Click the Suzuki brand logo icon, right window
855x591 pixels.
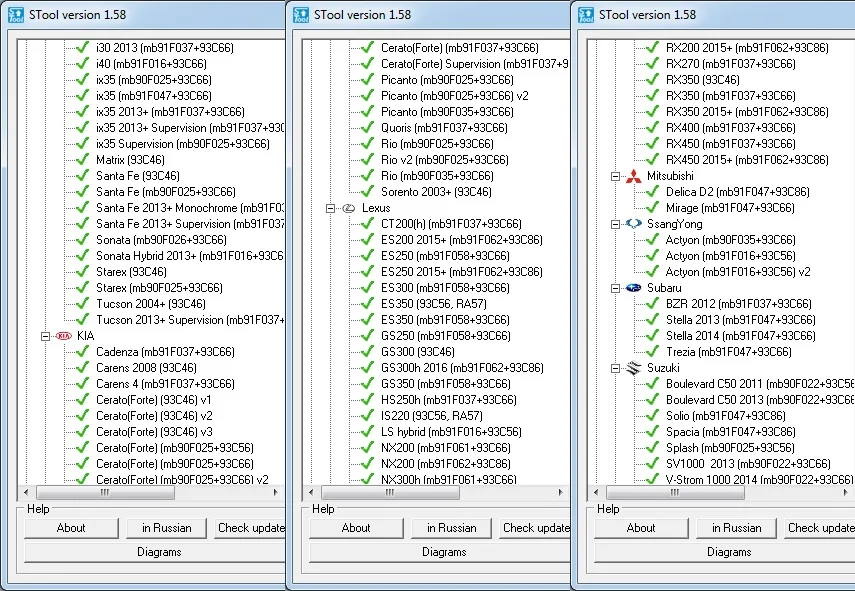click(x=634, y=368)
